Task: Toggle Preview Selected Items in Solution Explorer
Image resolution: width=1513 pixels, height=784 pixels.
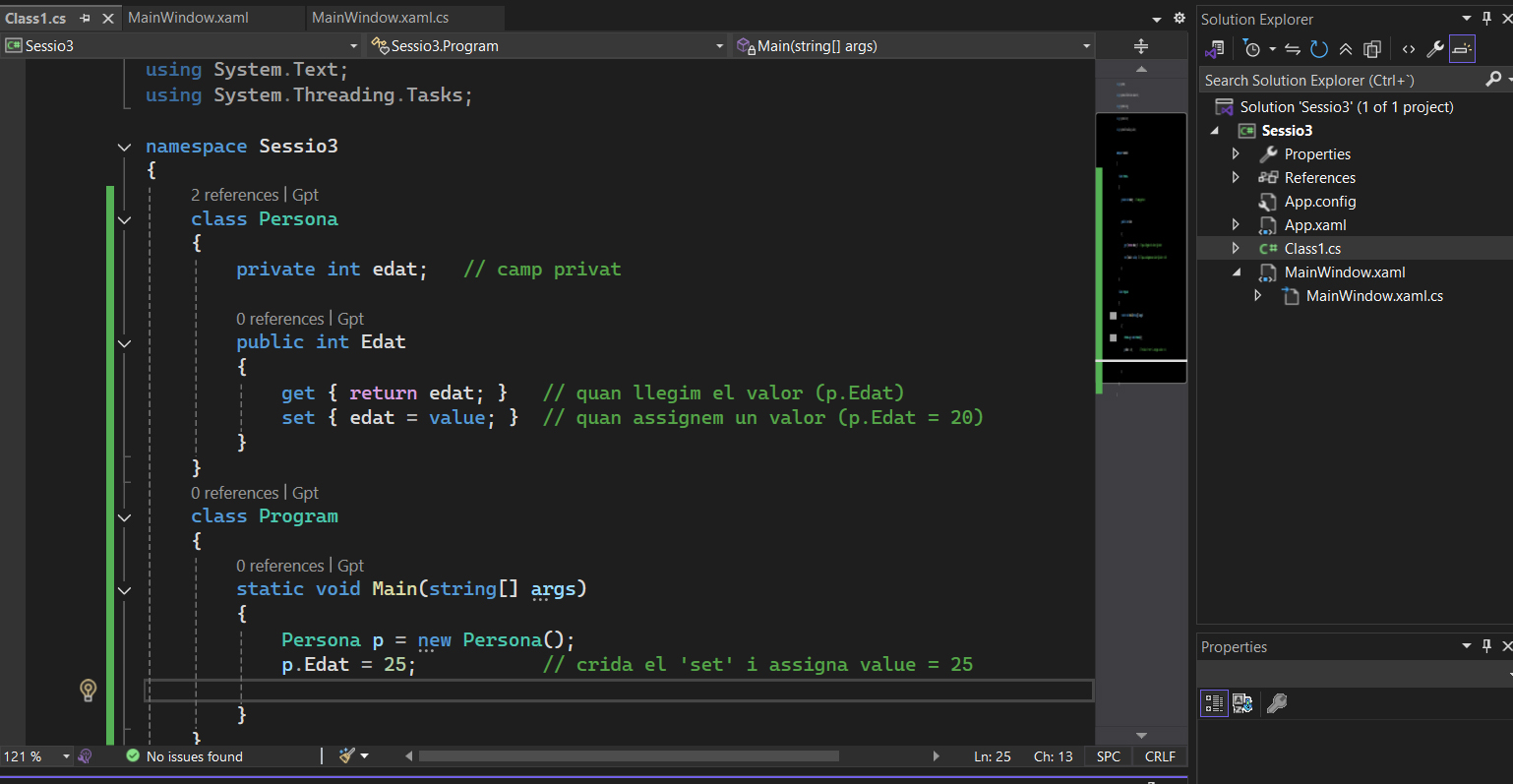Action: tap(1462, 49)
